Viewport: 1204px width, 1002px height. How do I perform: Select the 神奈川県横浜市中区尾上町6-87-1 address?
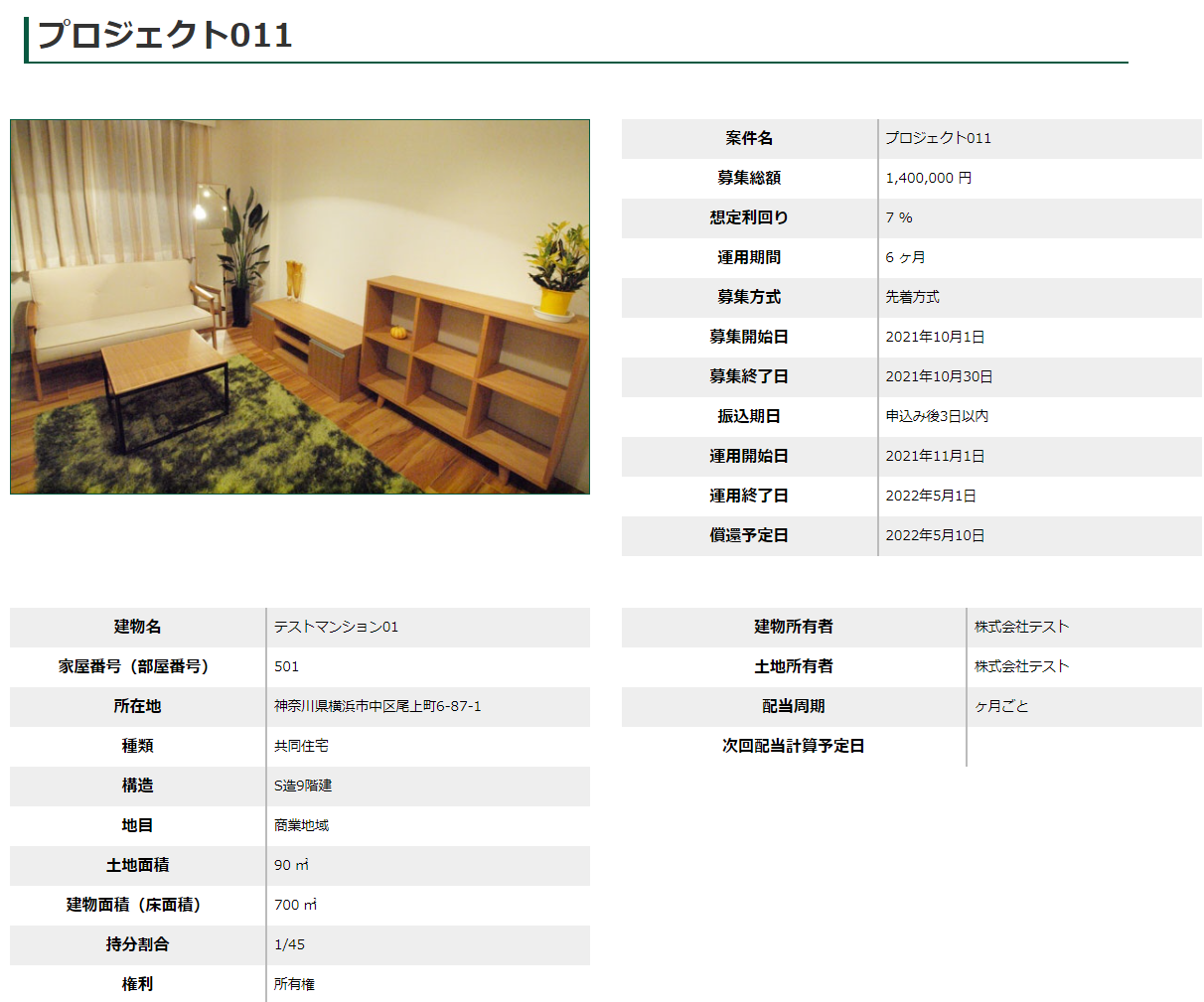(x=377, y=706)
